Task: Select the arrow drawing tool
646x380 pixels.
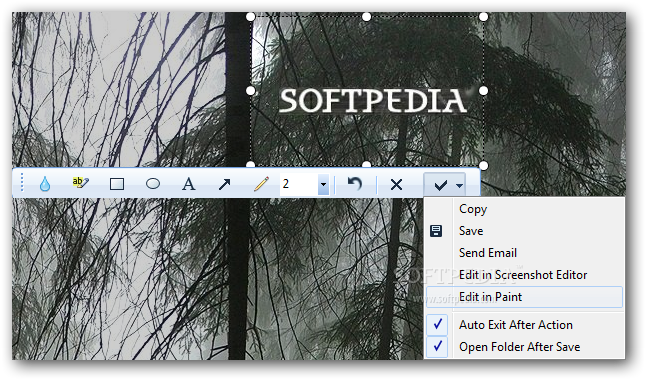Action: click(225, 184)
